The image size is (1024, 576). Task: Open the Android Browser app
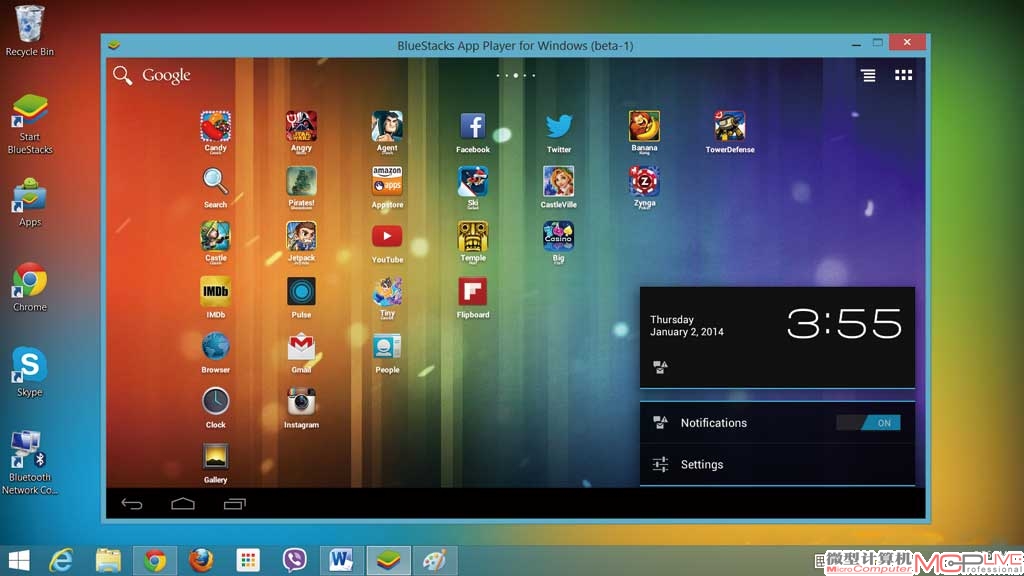(x=216, y=347)
